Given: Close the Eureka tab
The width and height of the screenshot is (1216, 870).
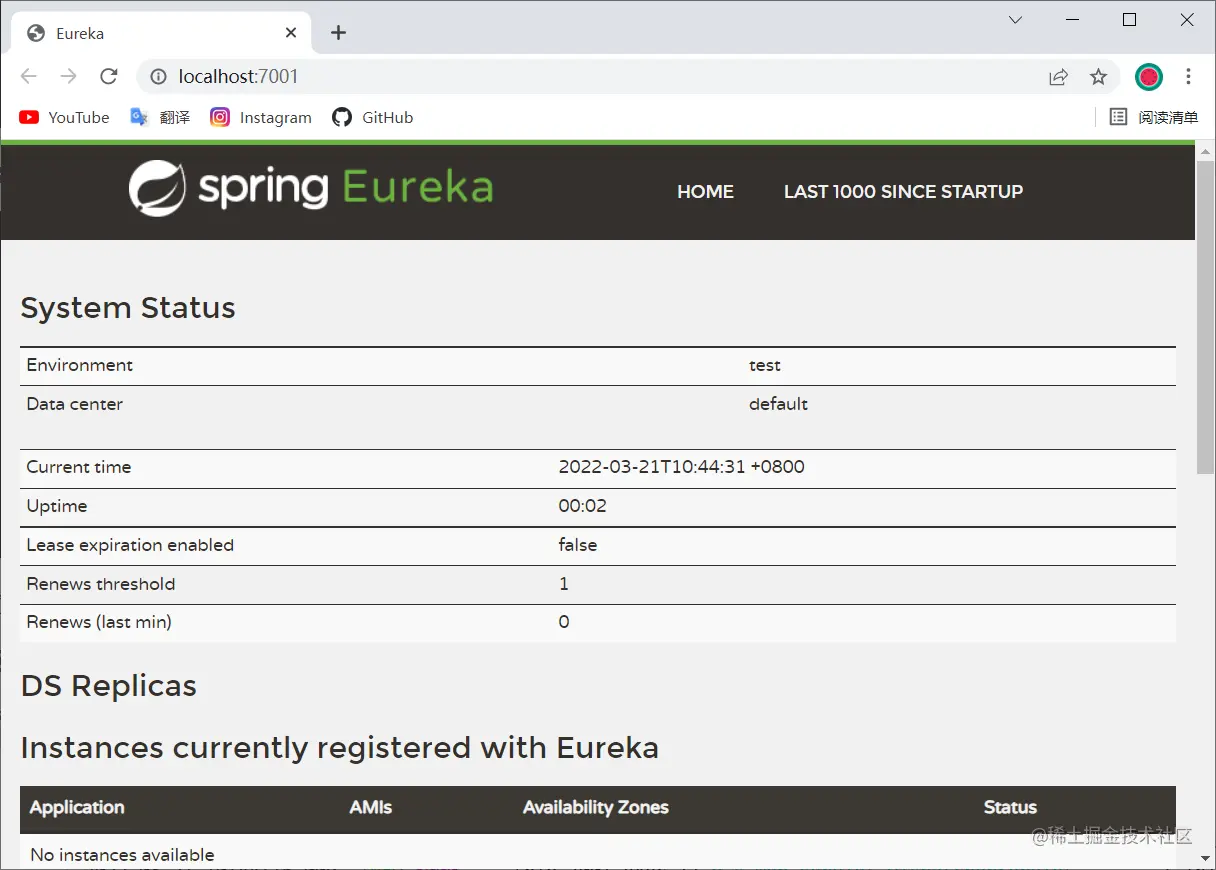Looking at the screenshot, I should pos(291,33).
